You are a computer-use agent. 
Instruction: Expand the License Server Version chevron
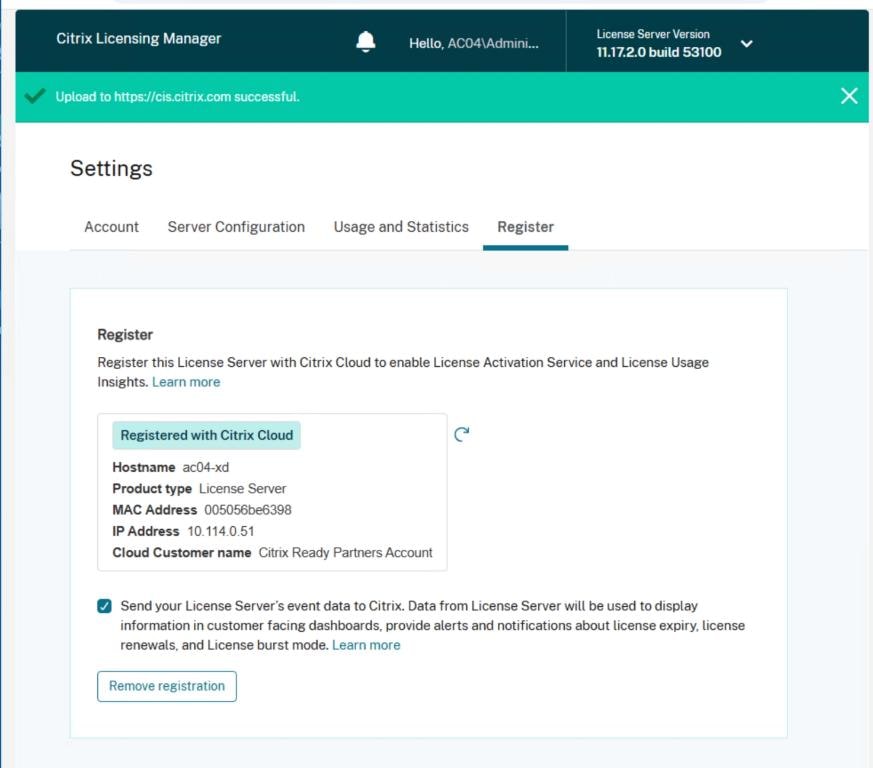point(747,43)
